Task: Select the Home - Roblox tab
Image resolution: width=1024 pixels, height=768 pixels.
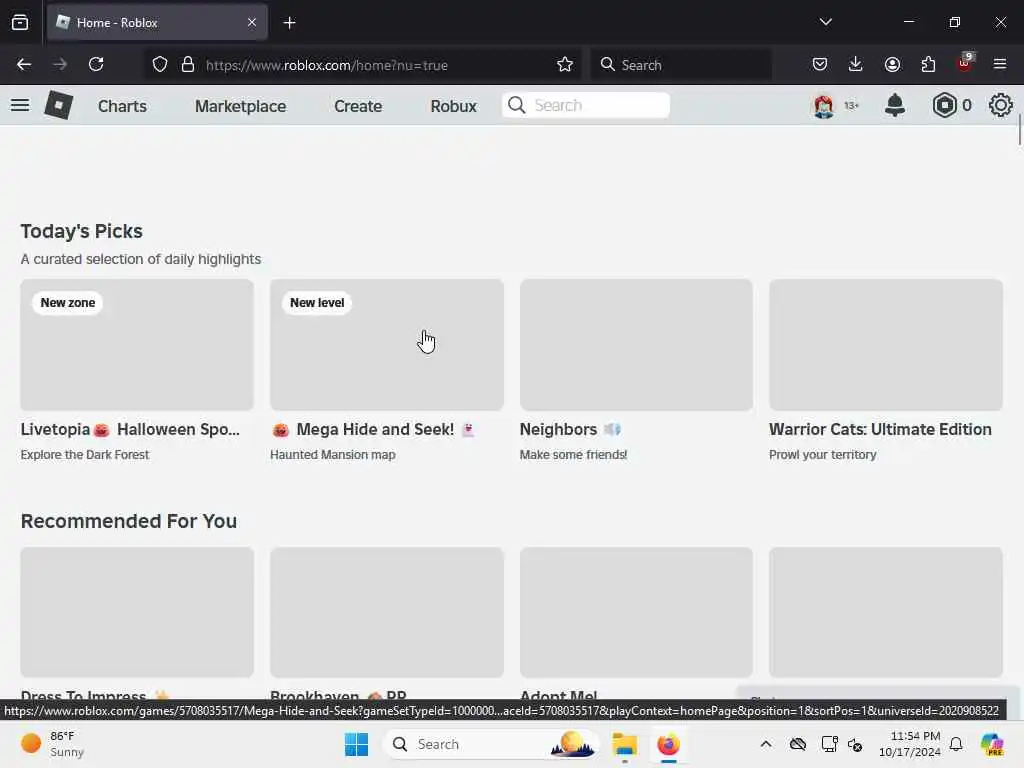Action: pos(157,22)
